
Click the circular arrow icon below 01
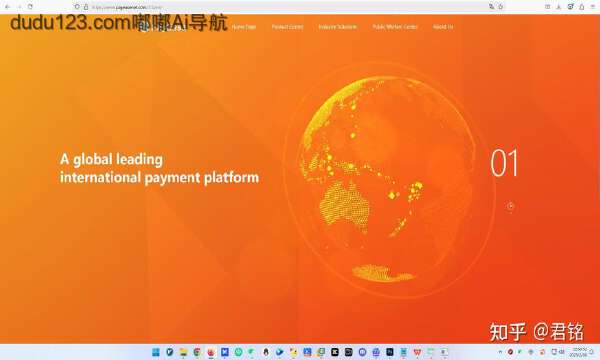click(x=510, y=206)
